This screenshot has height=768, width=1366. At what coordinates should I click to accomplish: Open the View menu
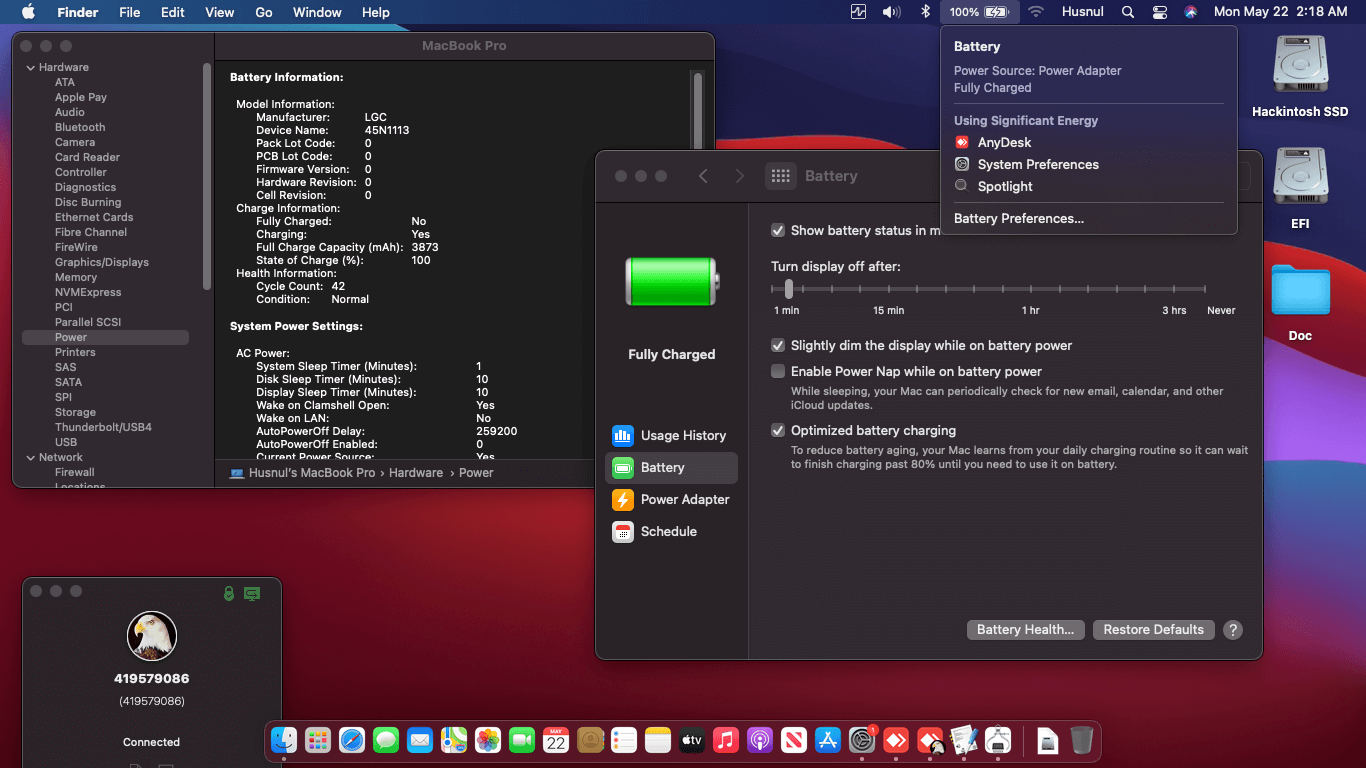tap(219, 12)
